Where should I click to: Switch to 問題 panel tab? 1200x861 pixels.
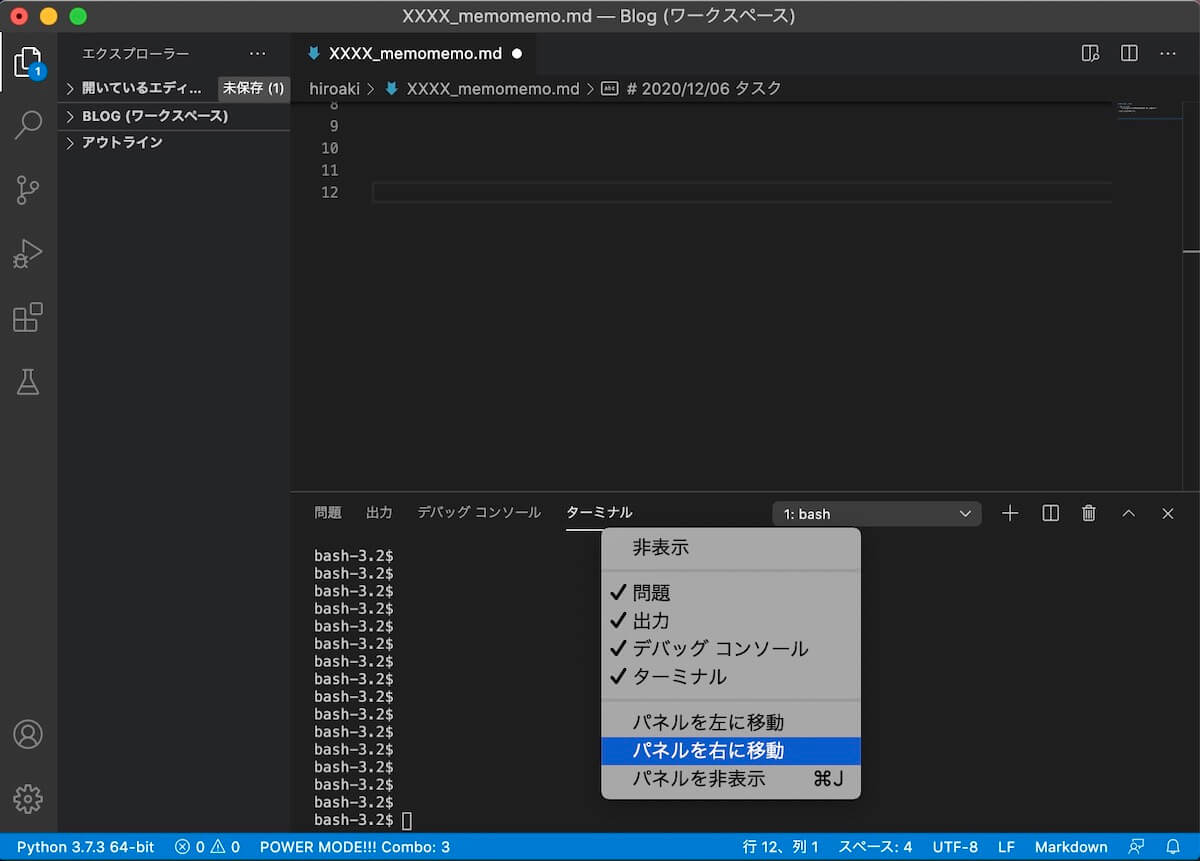click(x=328, y=513)
